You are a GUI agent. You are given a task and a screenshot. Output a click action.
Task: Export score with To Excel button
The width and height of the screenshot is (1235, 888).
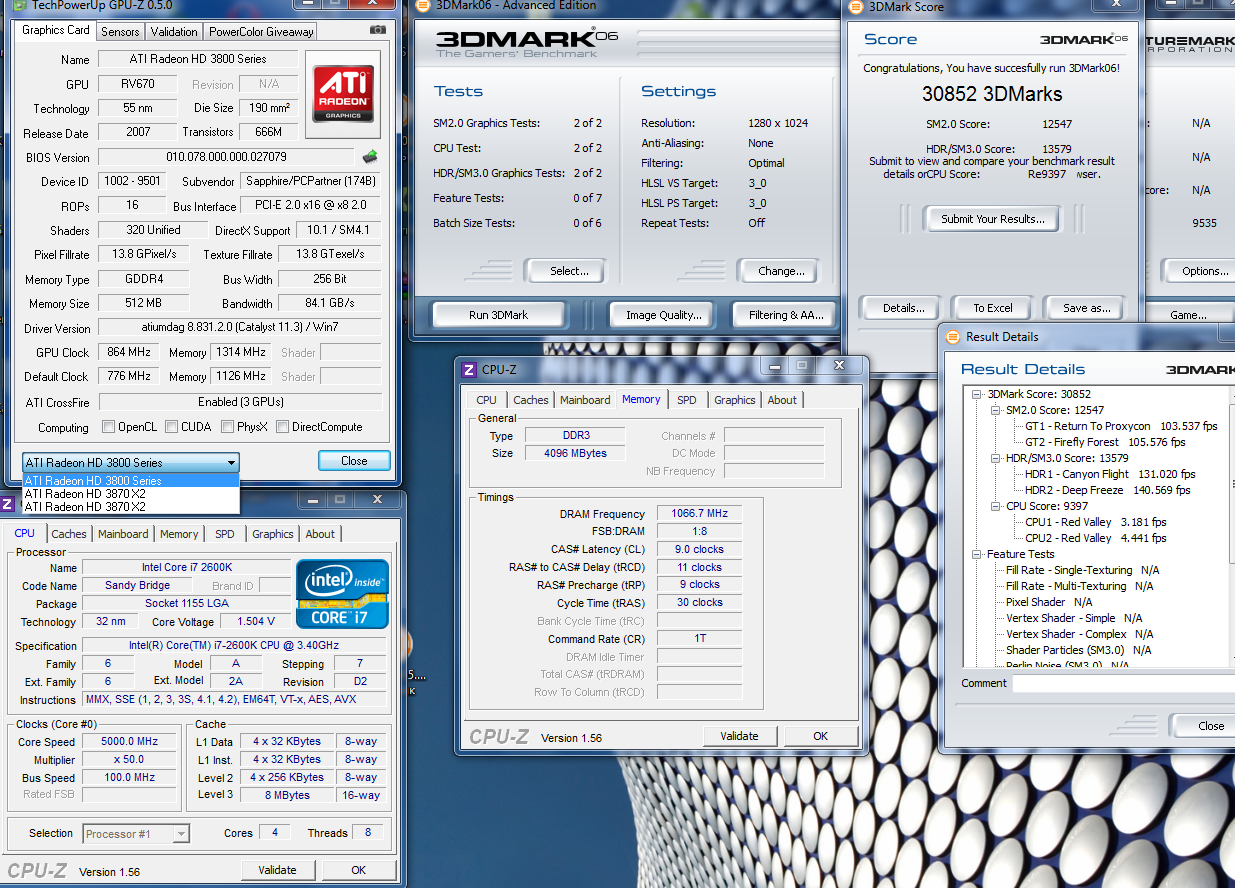point(993,308)
